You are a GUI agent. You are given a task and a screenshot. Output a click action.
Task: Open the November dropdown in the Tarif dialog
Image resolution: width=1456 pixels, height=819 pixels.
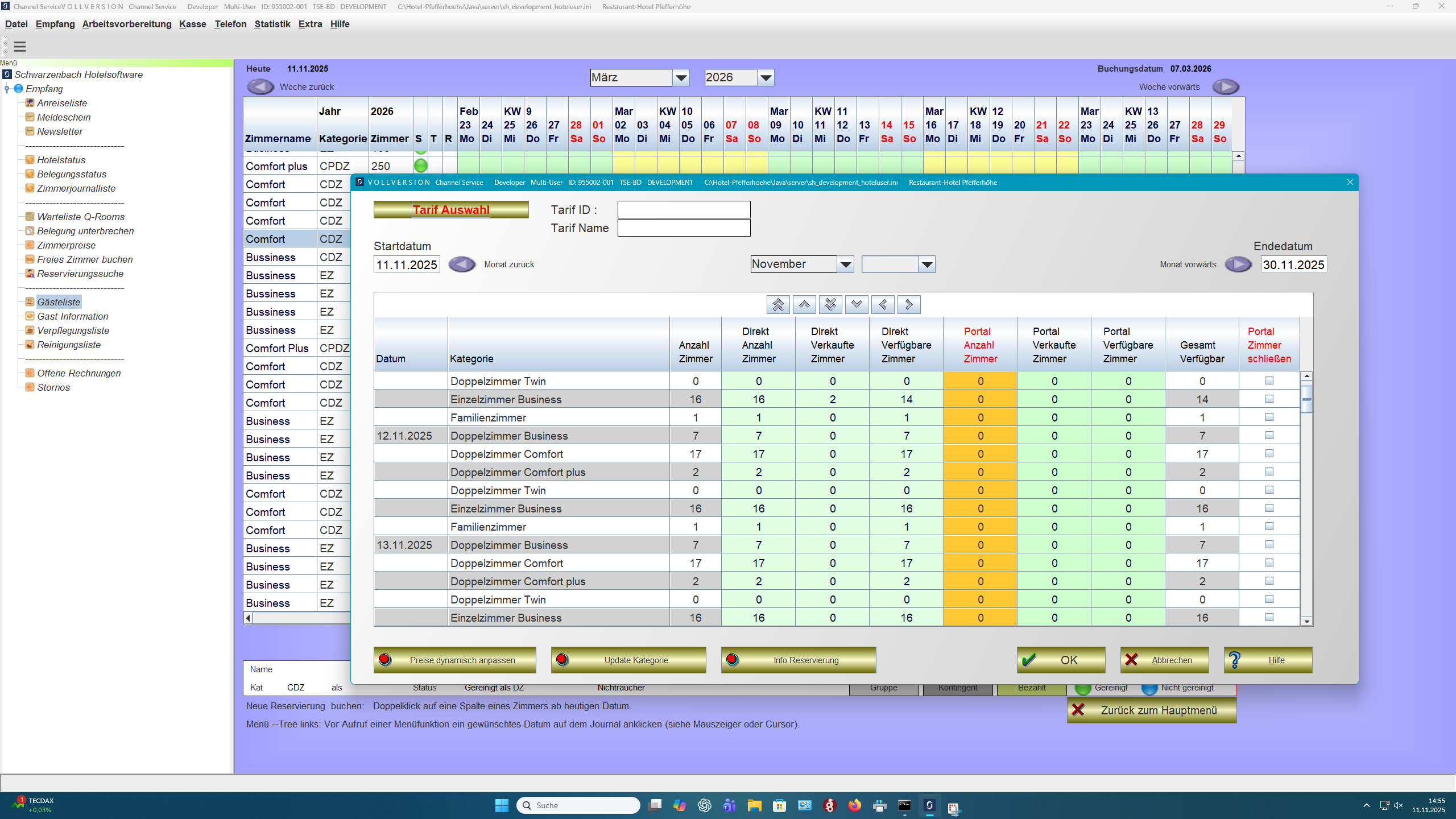(846, 264)
